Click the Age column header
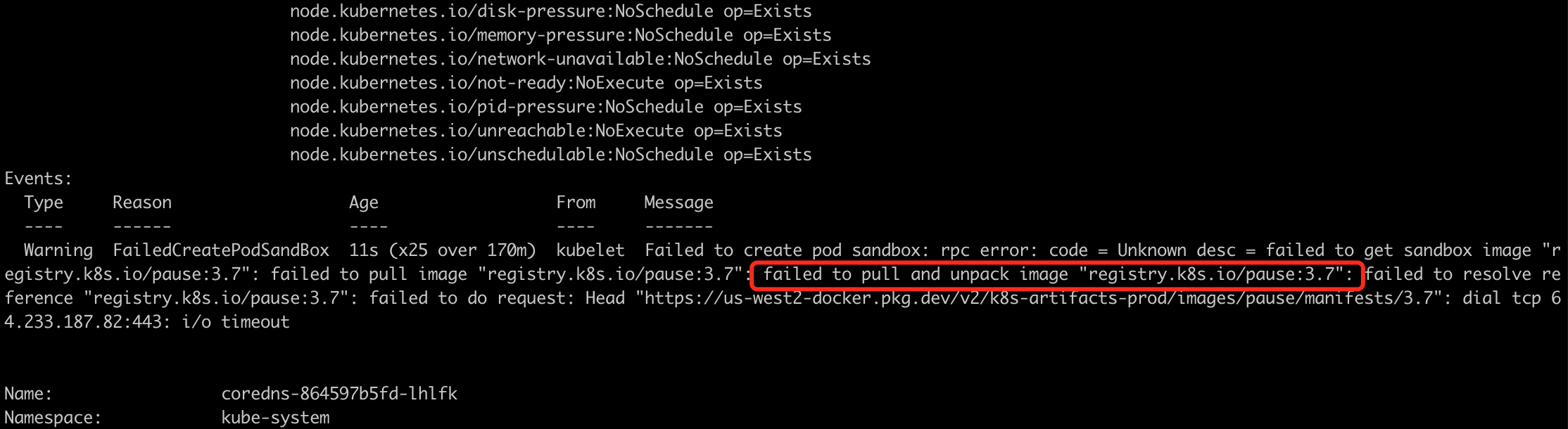This screenshot has height=429, width=1568. [x=364, y=203]
